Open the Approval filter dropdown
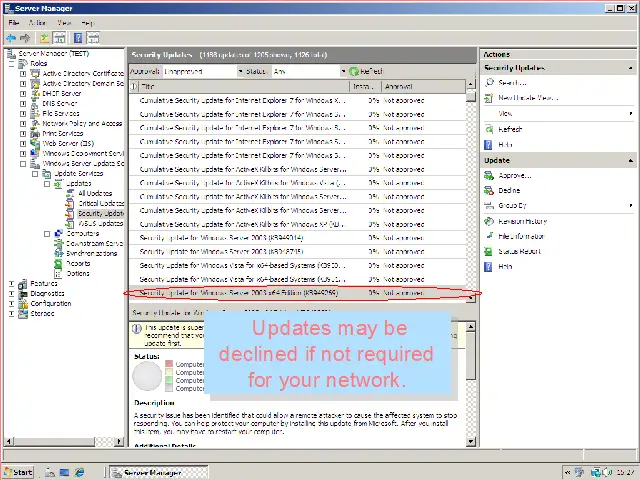This screenshot has height=480, width=640. point(240,71)
